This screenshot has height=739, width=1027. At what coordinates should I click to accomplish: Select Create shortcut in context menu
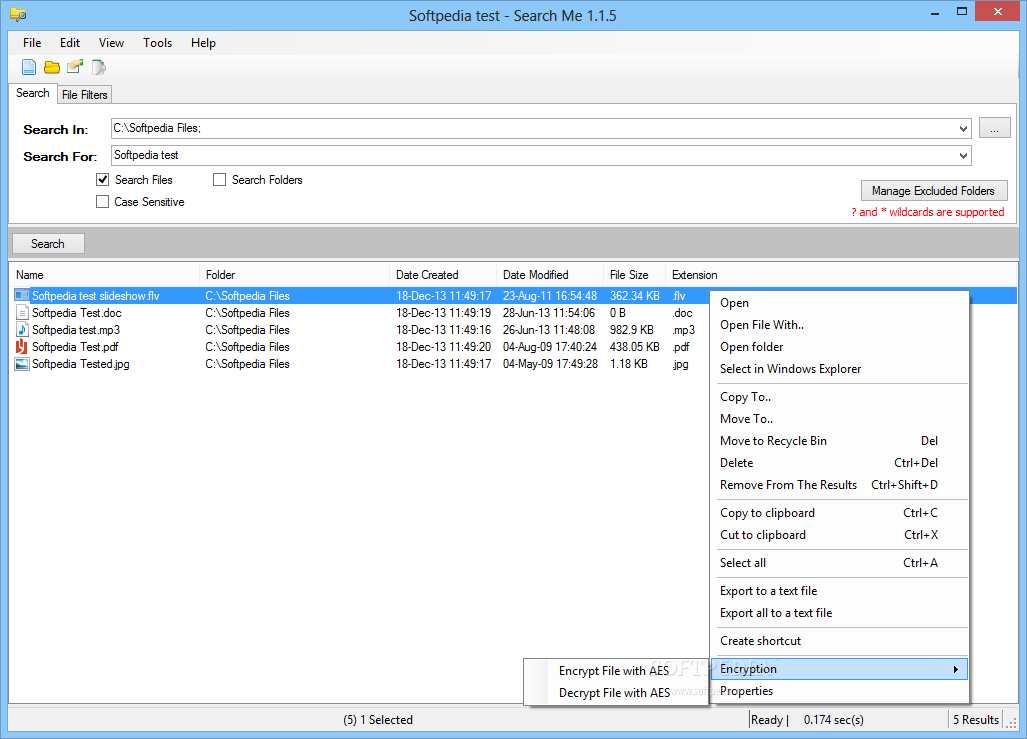point(839,641)
